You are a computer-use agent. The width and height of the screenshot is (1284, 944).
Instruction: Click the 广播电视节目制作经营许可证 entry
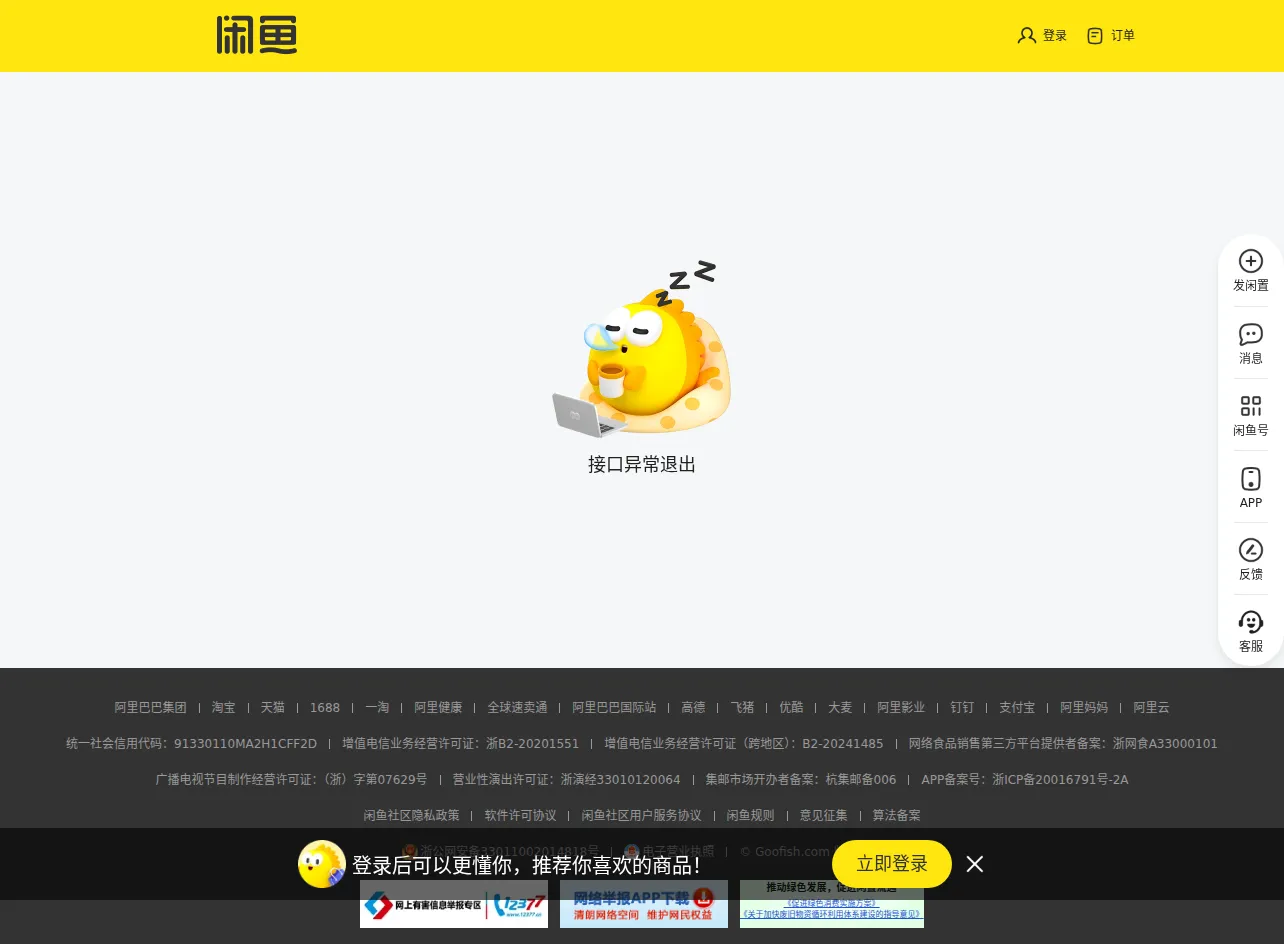click(291, 779)
